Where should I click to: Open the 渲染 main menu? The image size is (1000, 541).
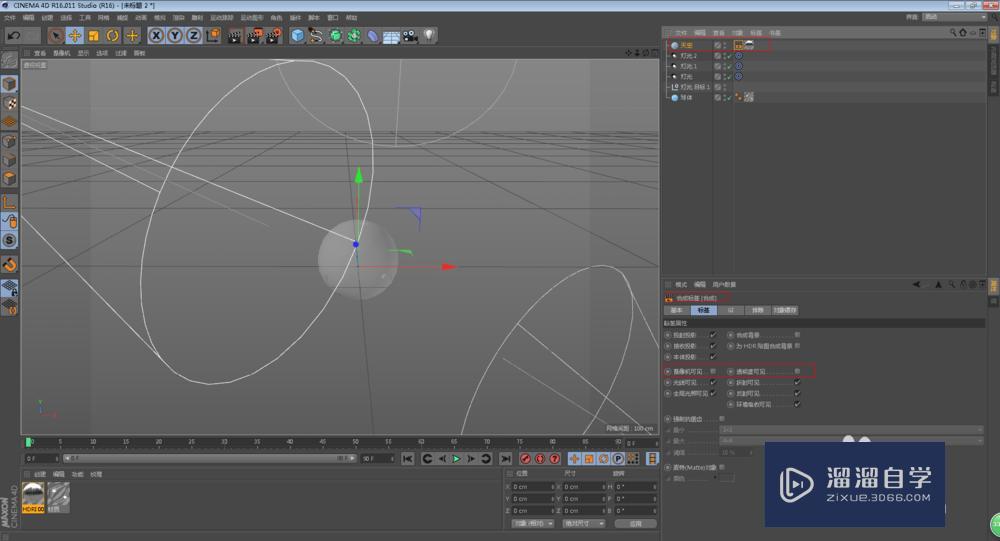(179, 18)
